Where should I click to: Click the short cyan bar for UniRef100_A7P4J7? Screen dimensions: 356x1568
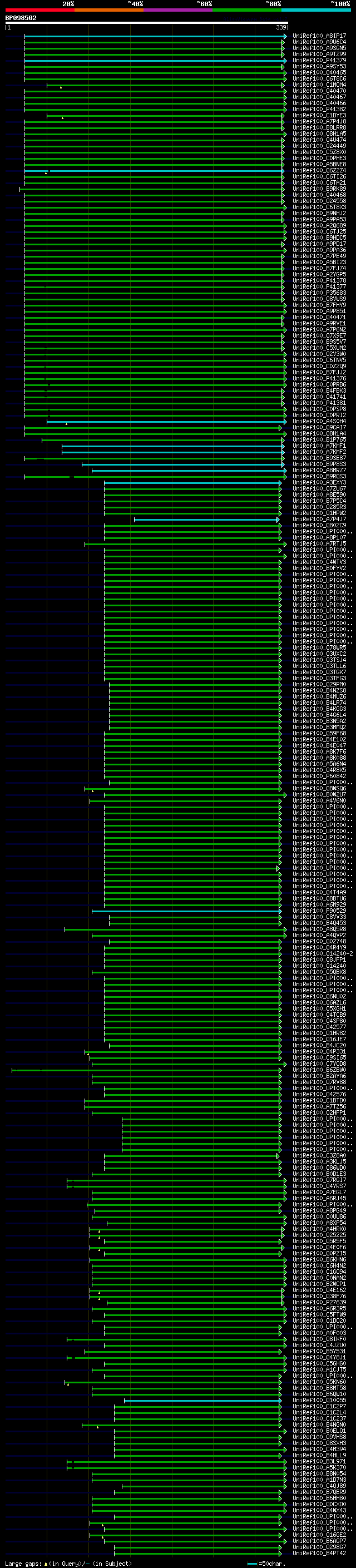point(207,519)
